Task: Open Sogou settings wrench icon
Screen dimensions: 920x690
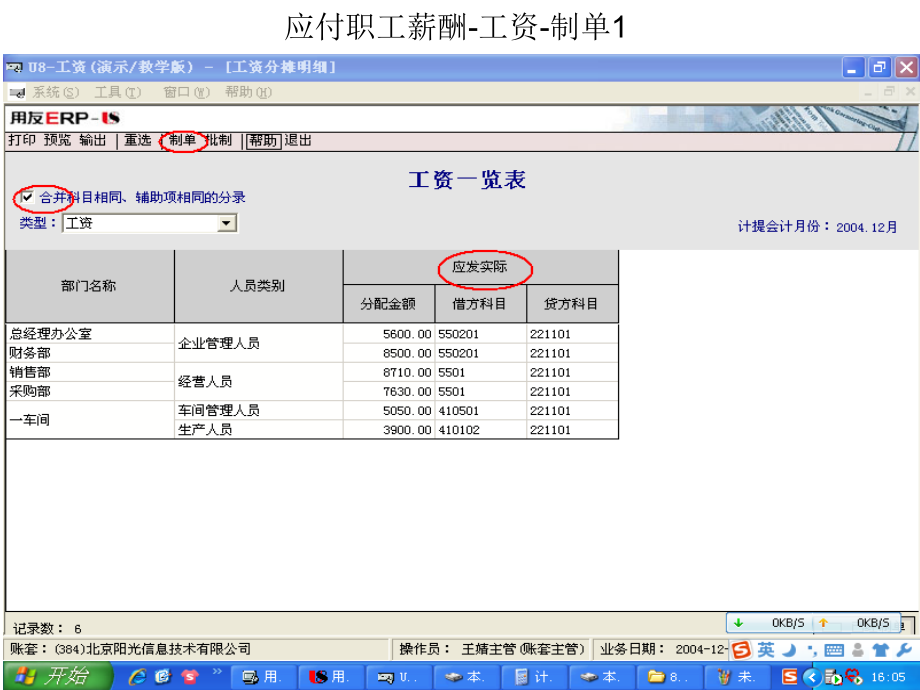Action: pos(904,650)
